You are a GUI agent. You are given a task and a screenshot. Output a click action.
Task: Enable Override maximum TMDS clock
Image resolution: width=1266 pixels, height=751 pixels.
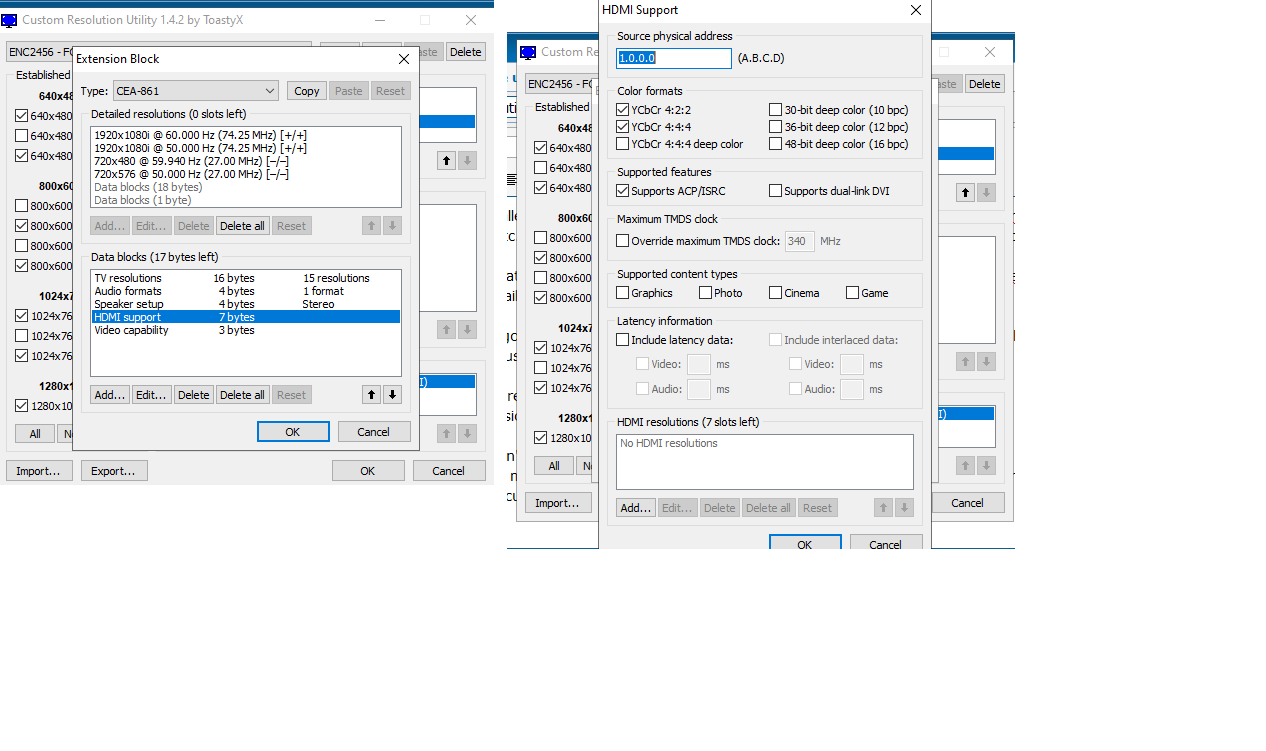click(623, 241)
